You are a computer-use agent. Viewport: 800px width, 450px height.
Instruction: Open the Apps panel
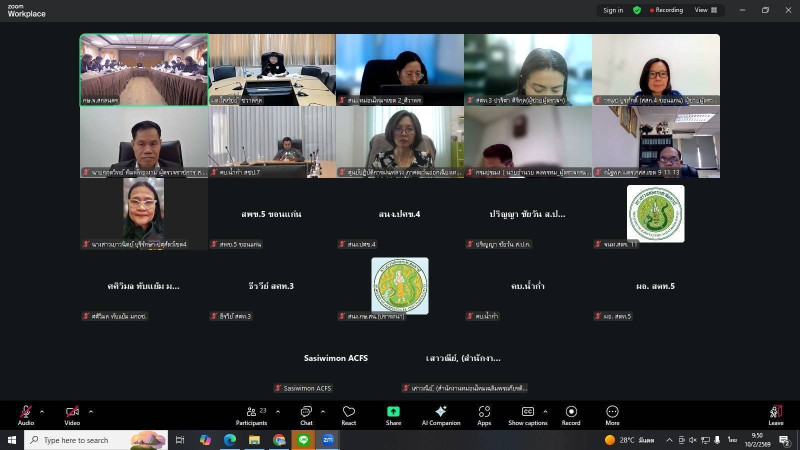tap(484, 415)
